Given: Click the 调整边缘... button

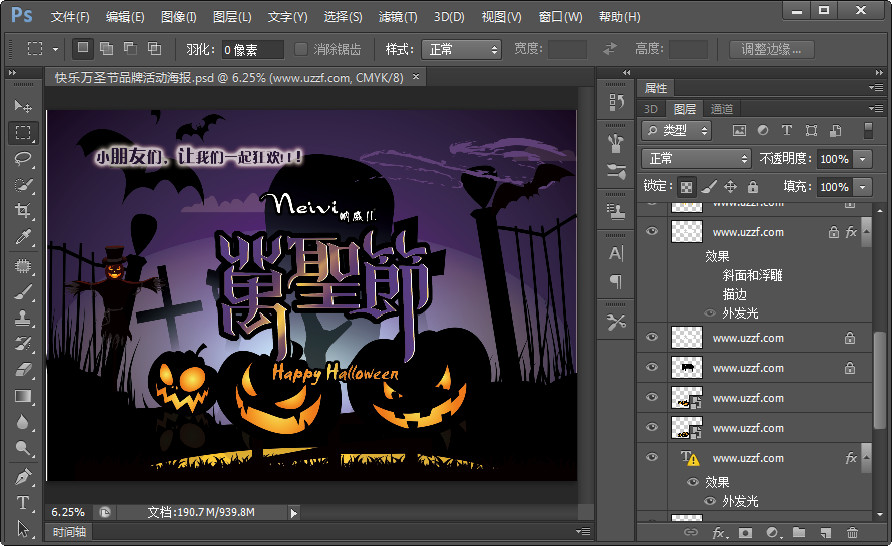Looking at the screenshot, I should click(771, 49).
